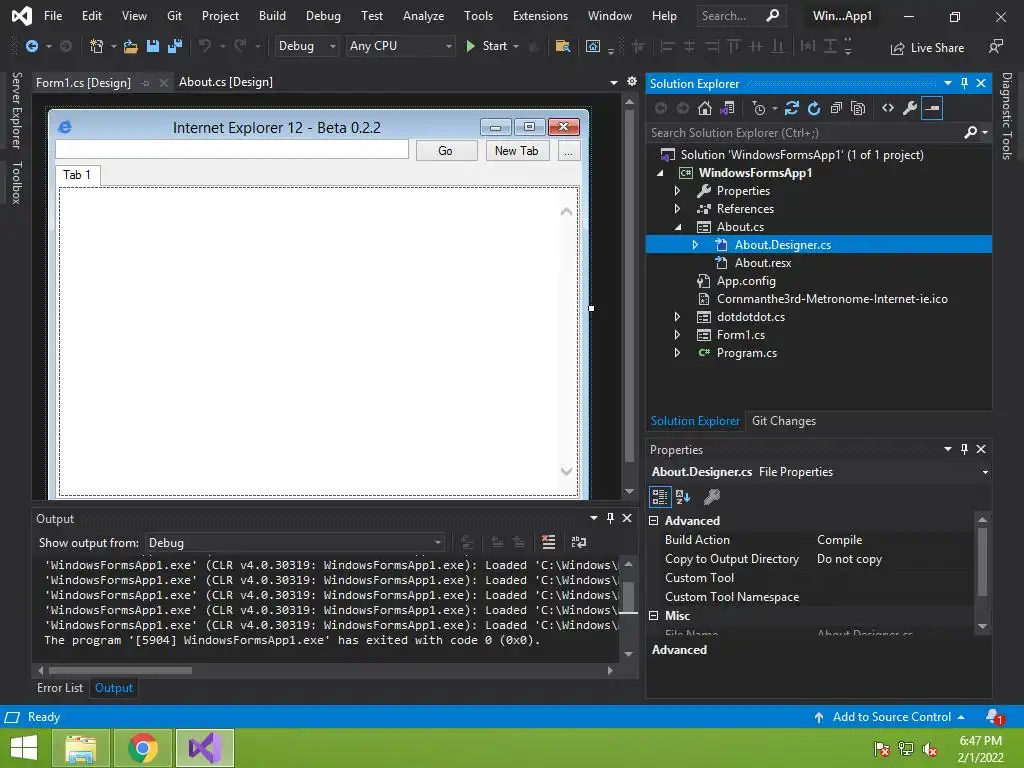Viewport: 1024px width, 768px height.
Task: Toggle Show All Files in Solution Explorer
Action: click(858, 108)
